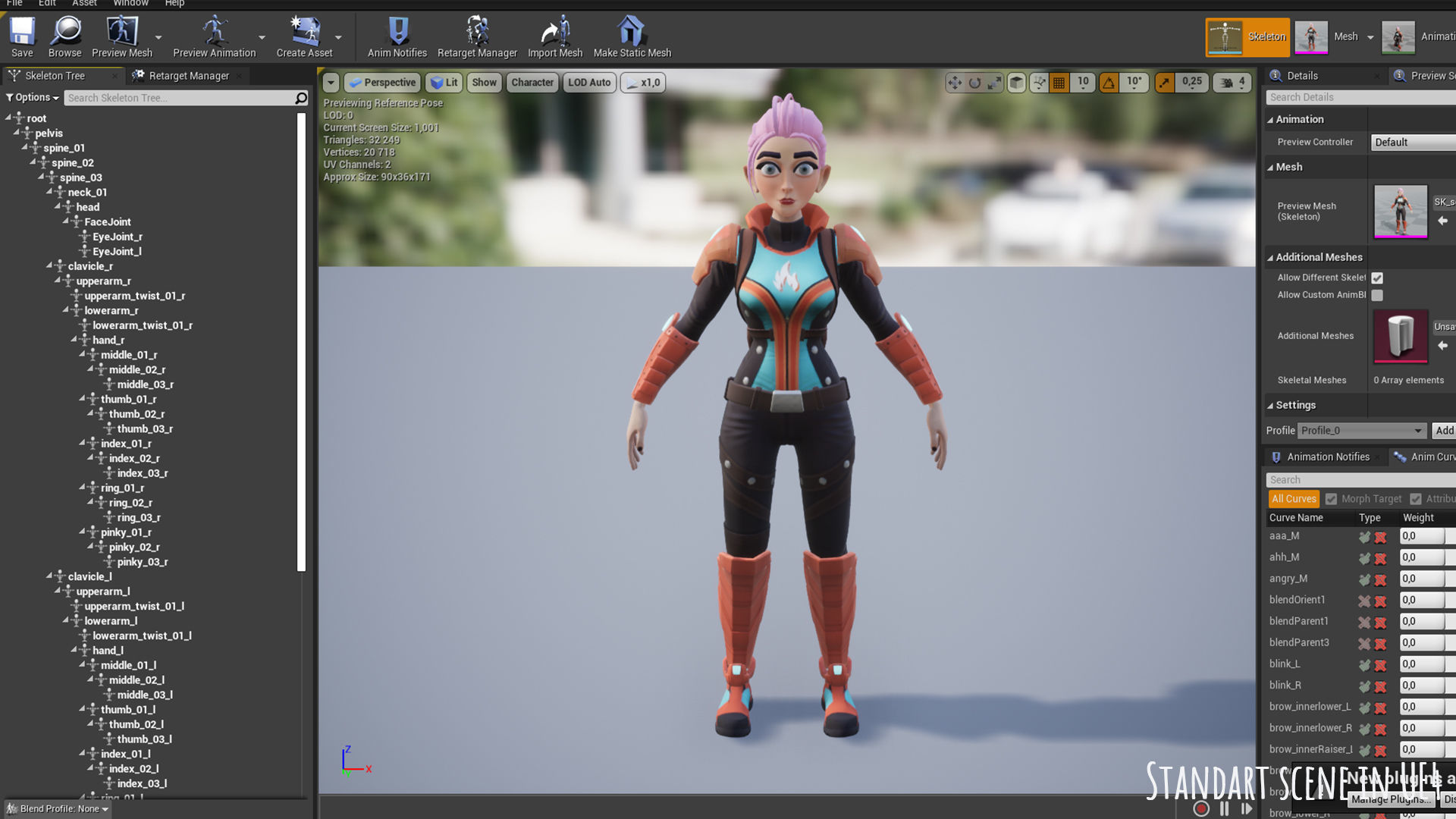Toggle grid snapping in viewport
Screen dimensions: 1456x819
tap(1059, 82)
